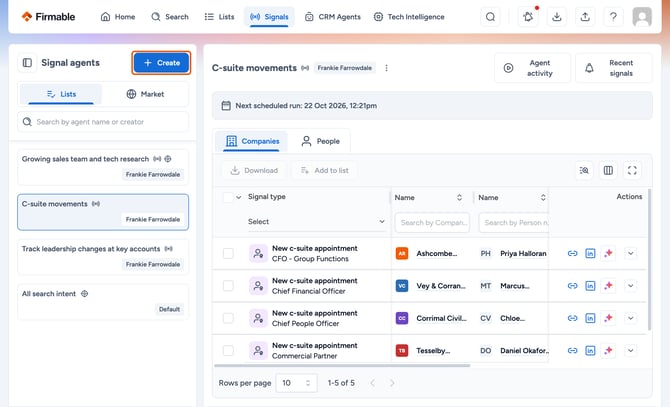Open select-all checkbox dropdown arrow

pos(239,197)
